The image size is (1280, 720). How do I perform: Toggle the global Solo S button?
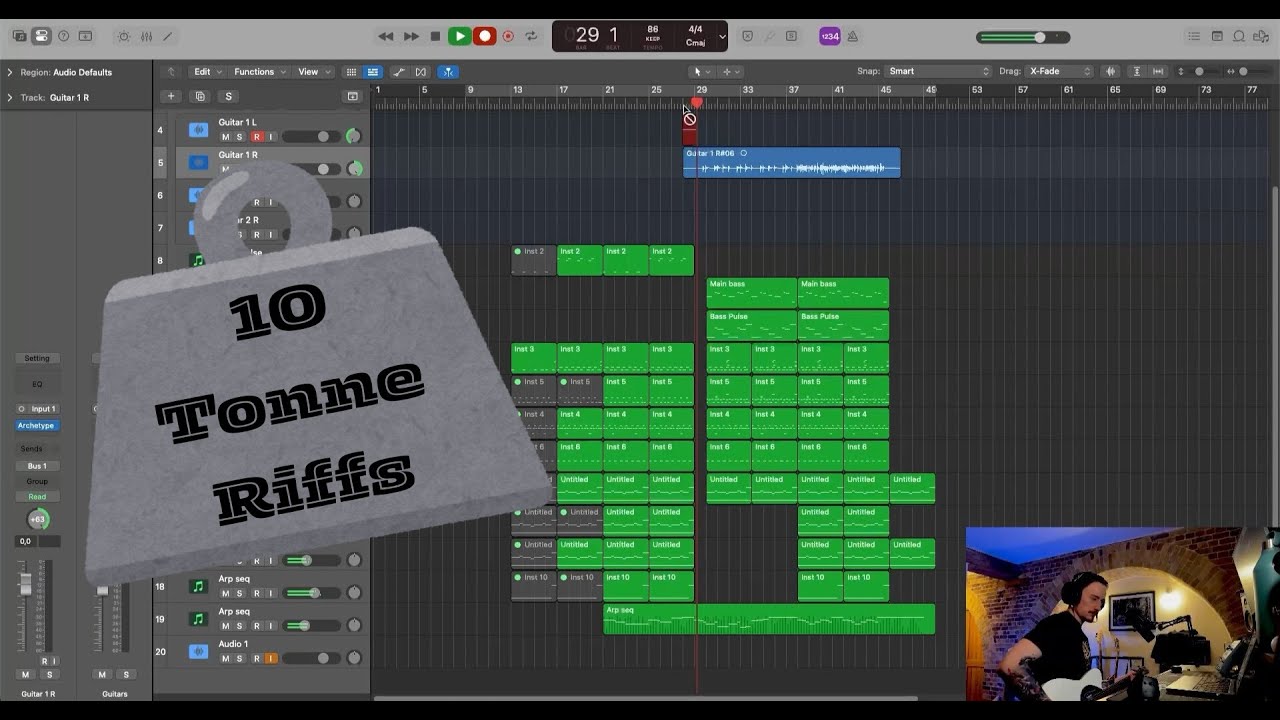pyautogui.click(x=228, y=96)
